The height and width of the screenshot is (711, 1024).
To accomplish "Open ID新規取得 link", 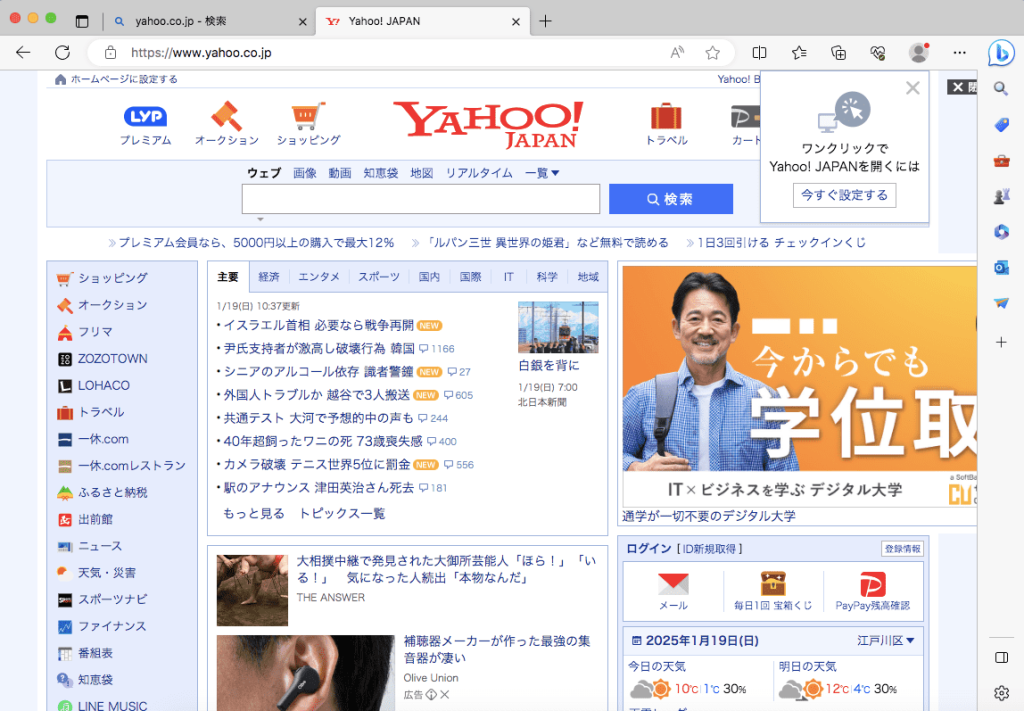I will tap(709, 549).
